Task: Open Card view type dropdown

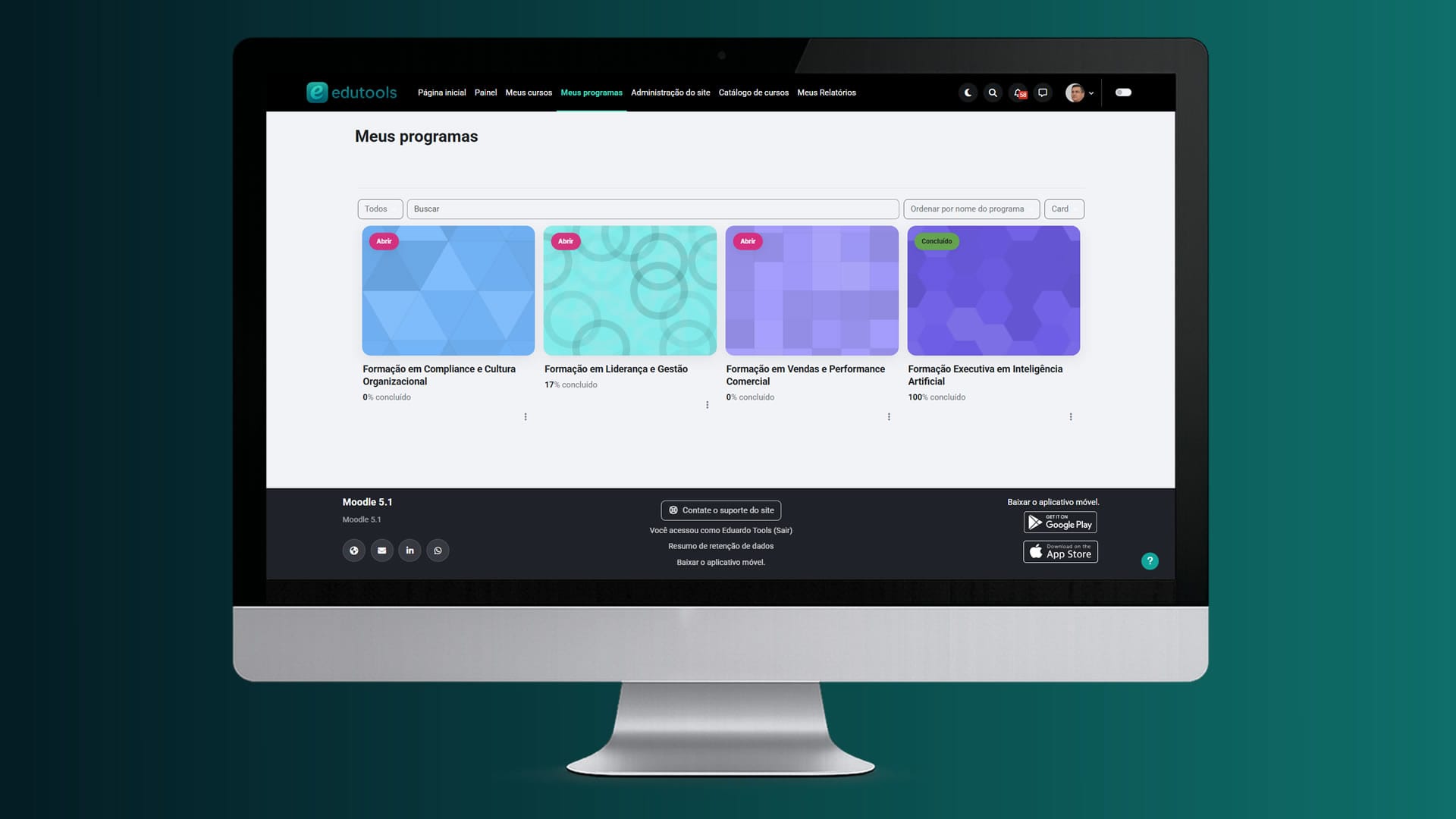Action: pyautogui.click(x=1063, y=209)
